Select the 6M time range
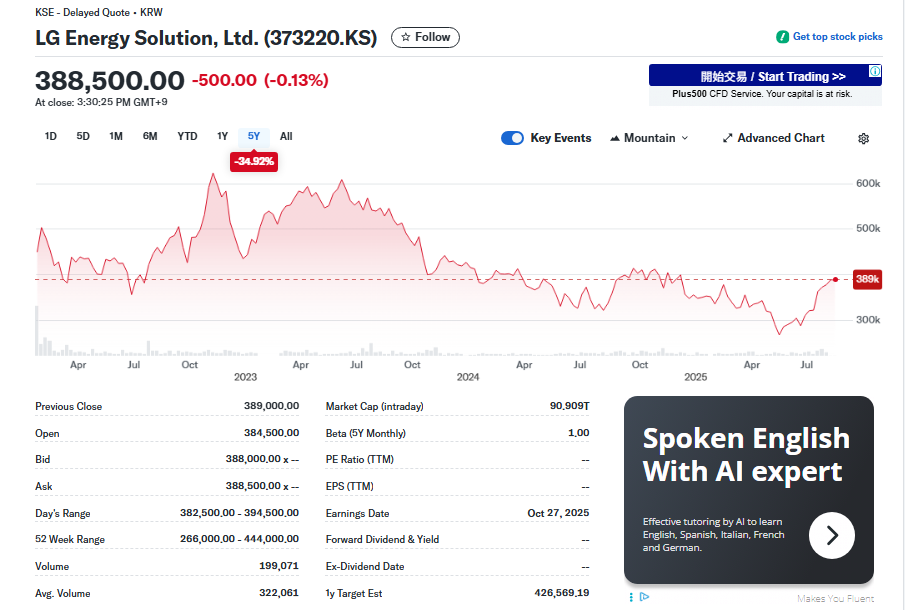Viewport: 905px width, 610px height. tap(150, 136)
